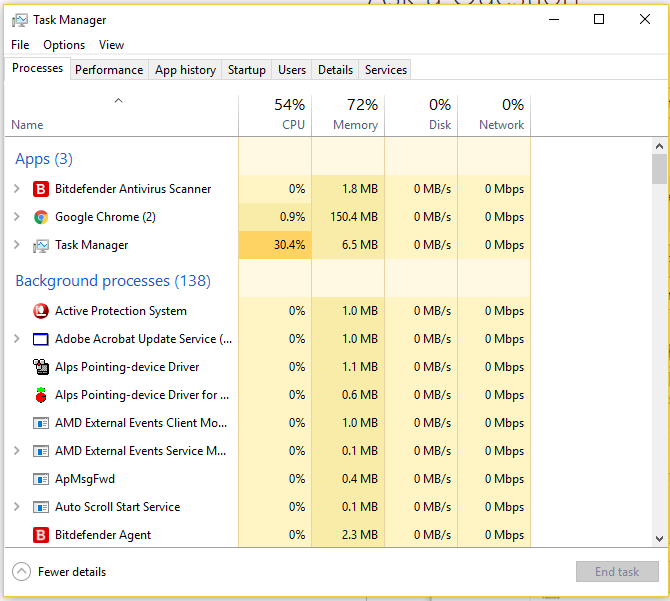Switch to the App history tab
Image resolution: width=670 pixels, height=601 pixels.
pyautogui.click(x=185, y=70)
